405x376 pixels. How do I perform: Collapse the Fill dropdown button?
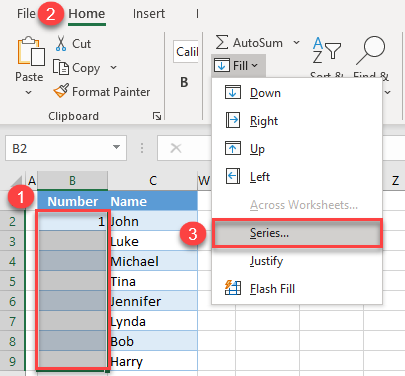pos(238,66)
